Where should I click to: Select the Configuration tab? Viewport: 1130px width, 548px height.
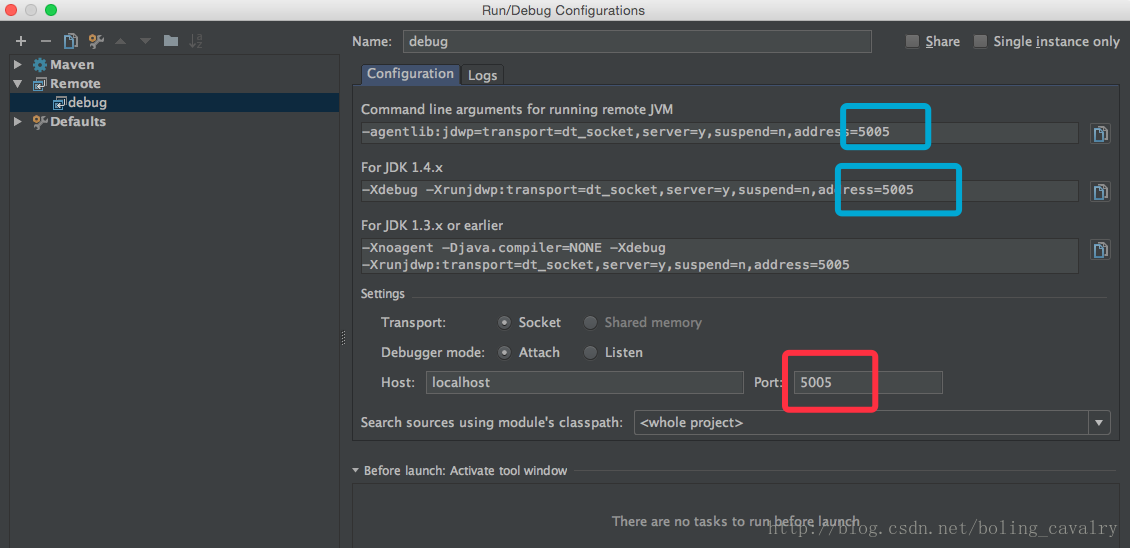tap(410, 74)
